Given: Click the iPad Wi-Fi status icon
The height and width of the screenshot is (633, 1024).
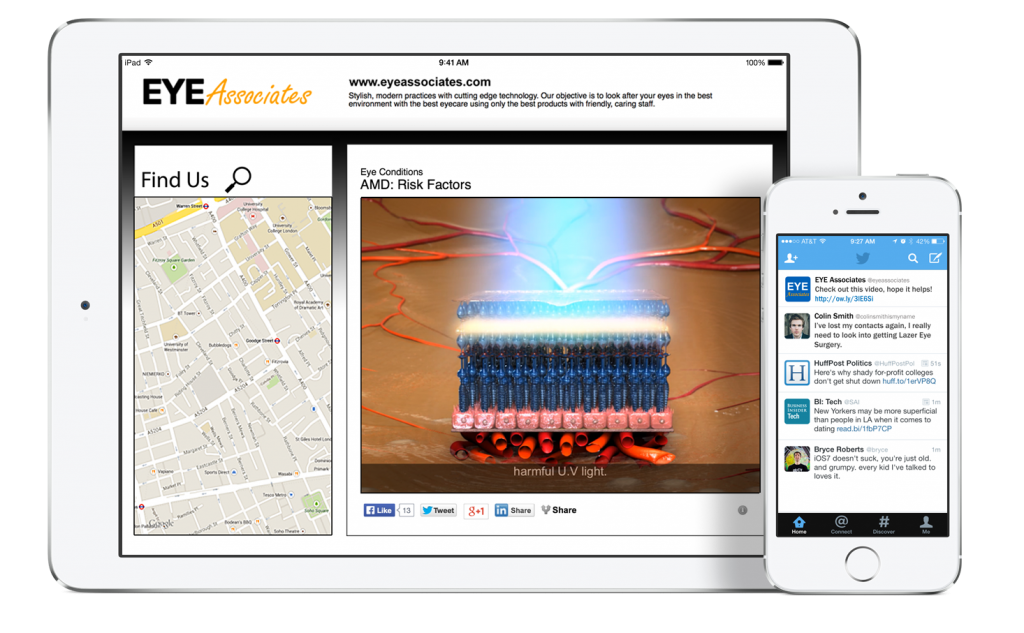Looking at the screenshot, I should pyautogui.click(x=148, y=63).
